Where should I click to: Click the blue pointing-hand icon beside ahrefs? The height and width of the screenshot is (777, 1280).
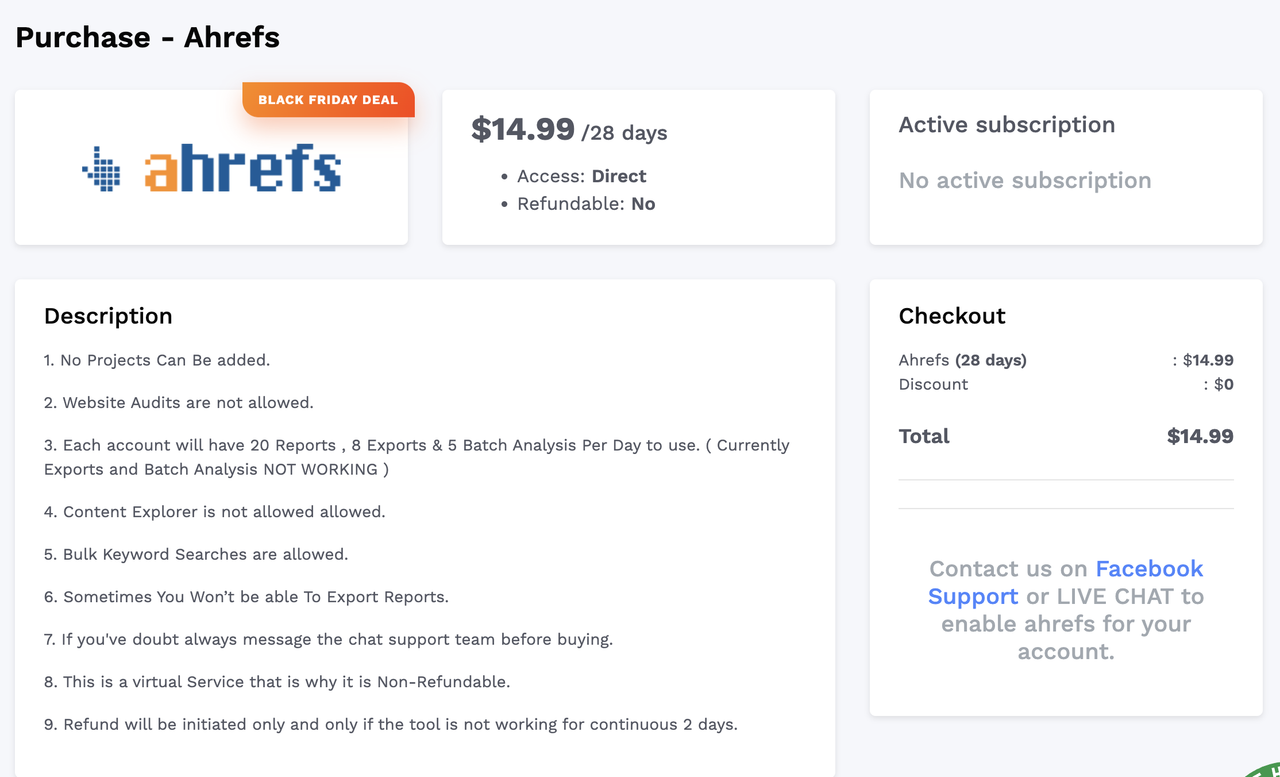tap(101, 169)
